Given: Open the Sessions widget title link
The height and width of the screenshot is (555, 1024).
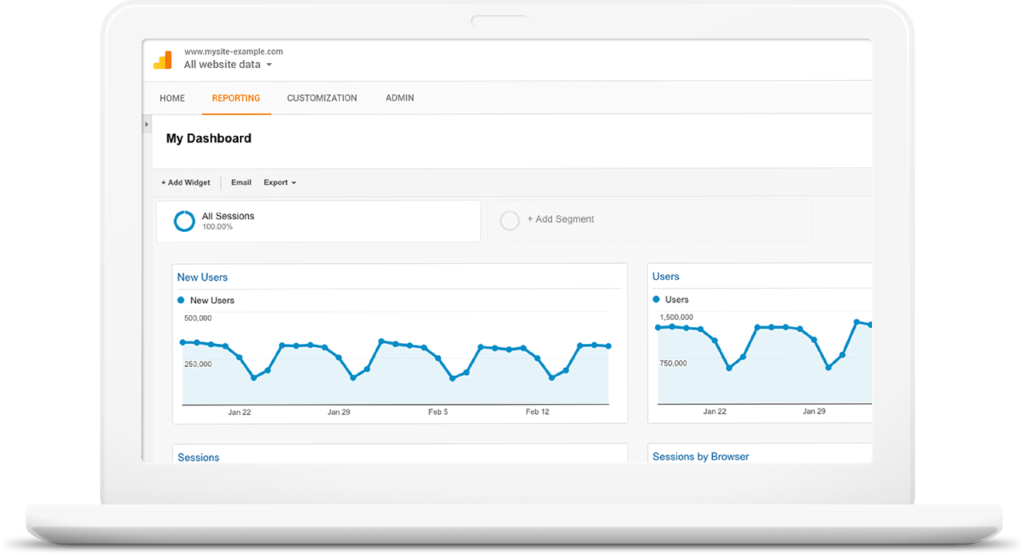Looking at the screenshot, I should tap(199, 458).
